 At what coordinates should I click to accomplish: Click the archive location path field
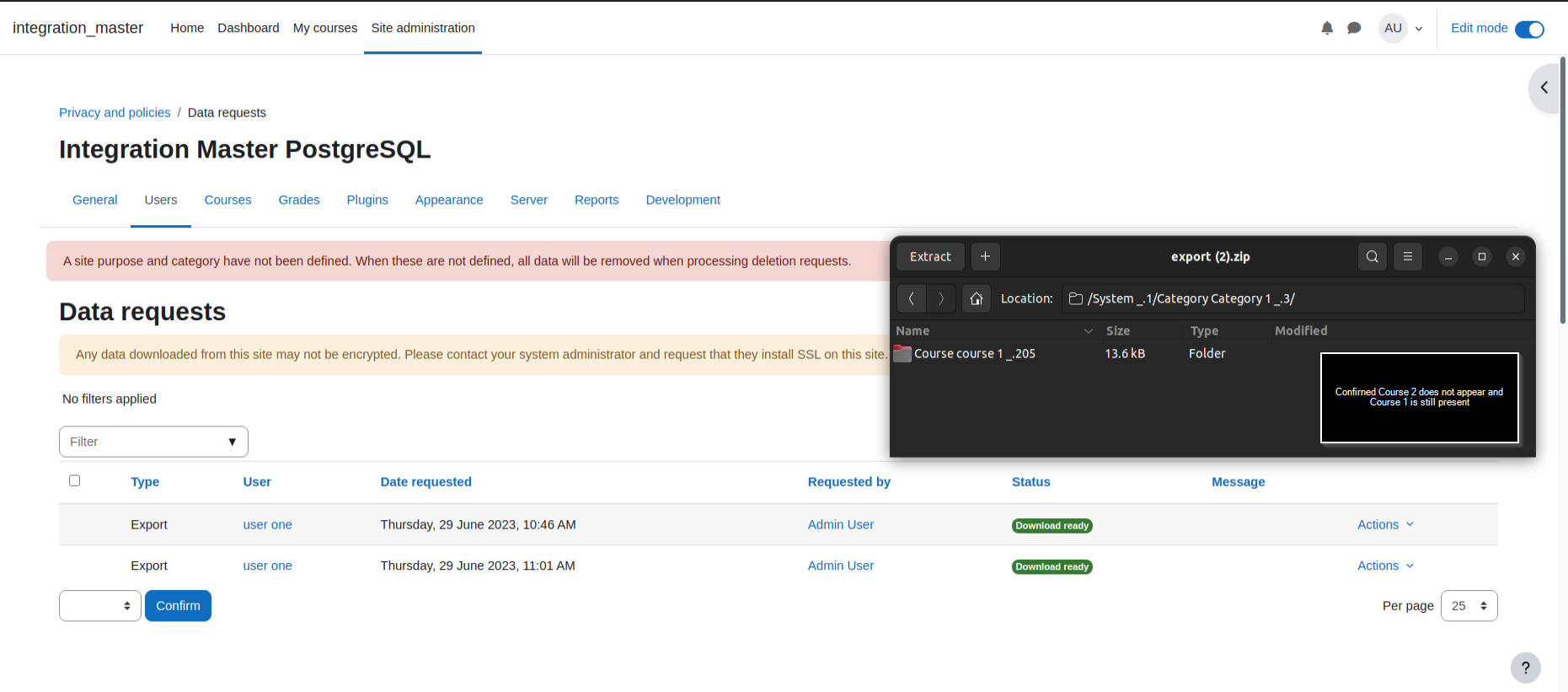(1293, 298)
